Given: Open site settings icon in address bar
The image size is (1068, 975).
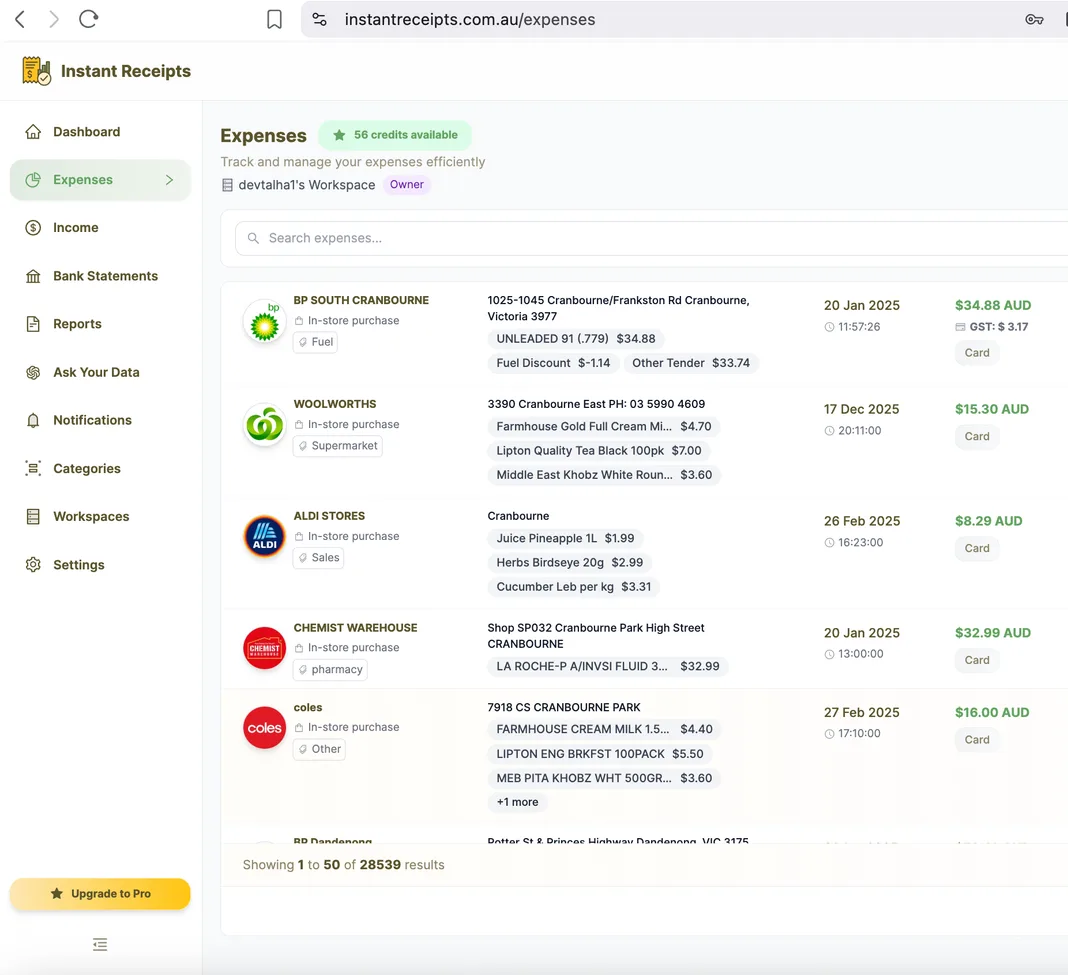Looking at the screenshot, I should point(319,19).
